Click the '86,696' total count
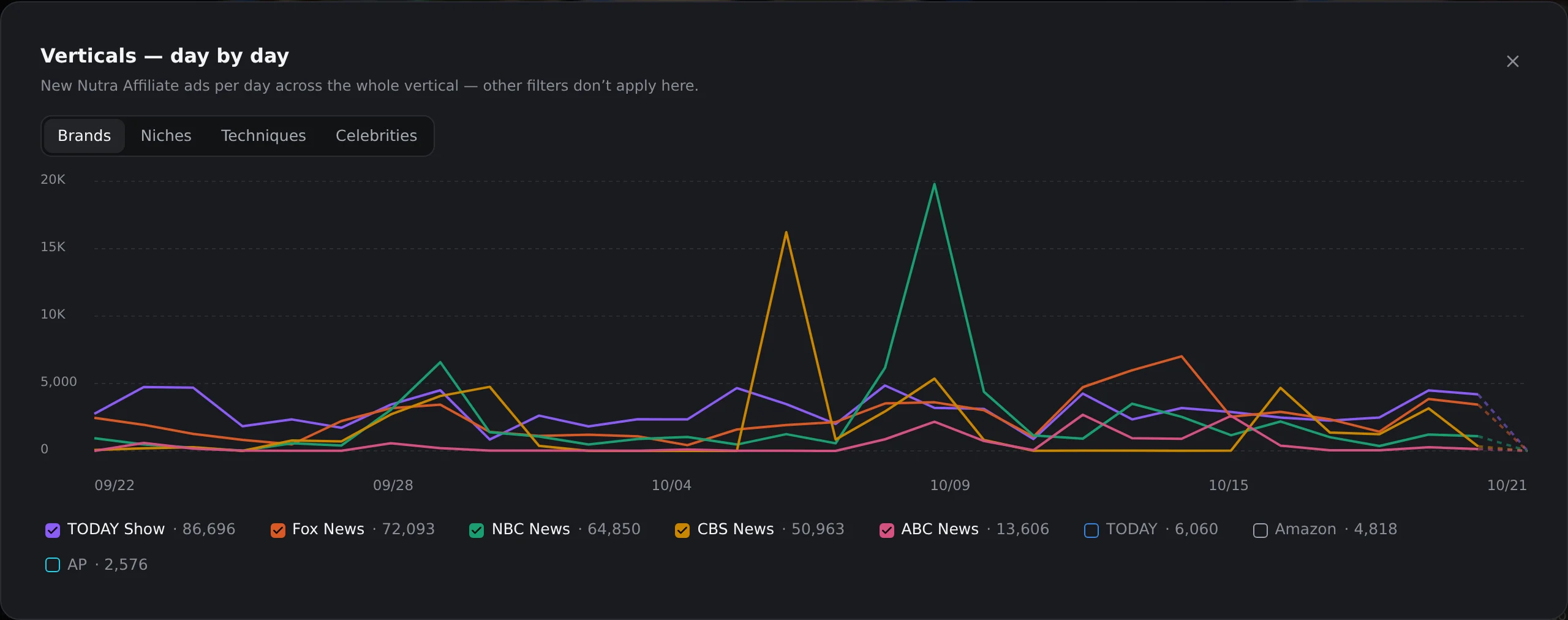Screen dimensions: 1568x620 click(x=209, y=529)
